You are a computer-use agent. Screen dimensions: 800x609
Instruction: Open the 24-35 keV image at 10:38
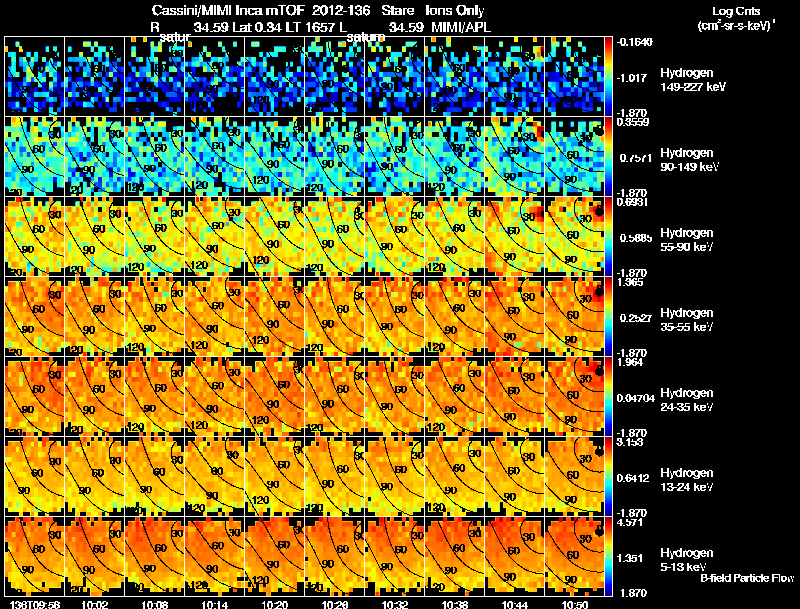pyautogui.click(x=455, y=397)
